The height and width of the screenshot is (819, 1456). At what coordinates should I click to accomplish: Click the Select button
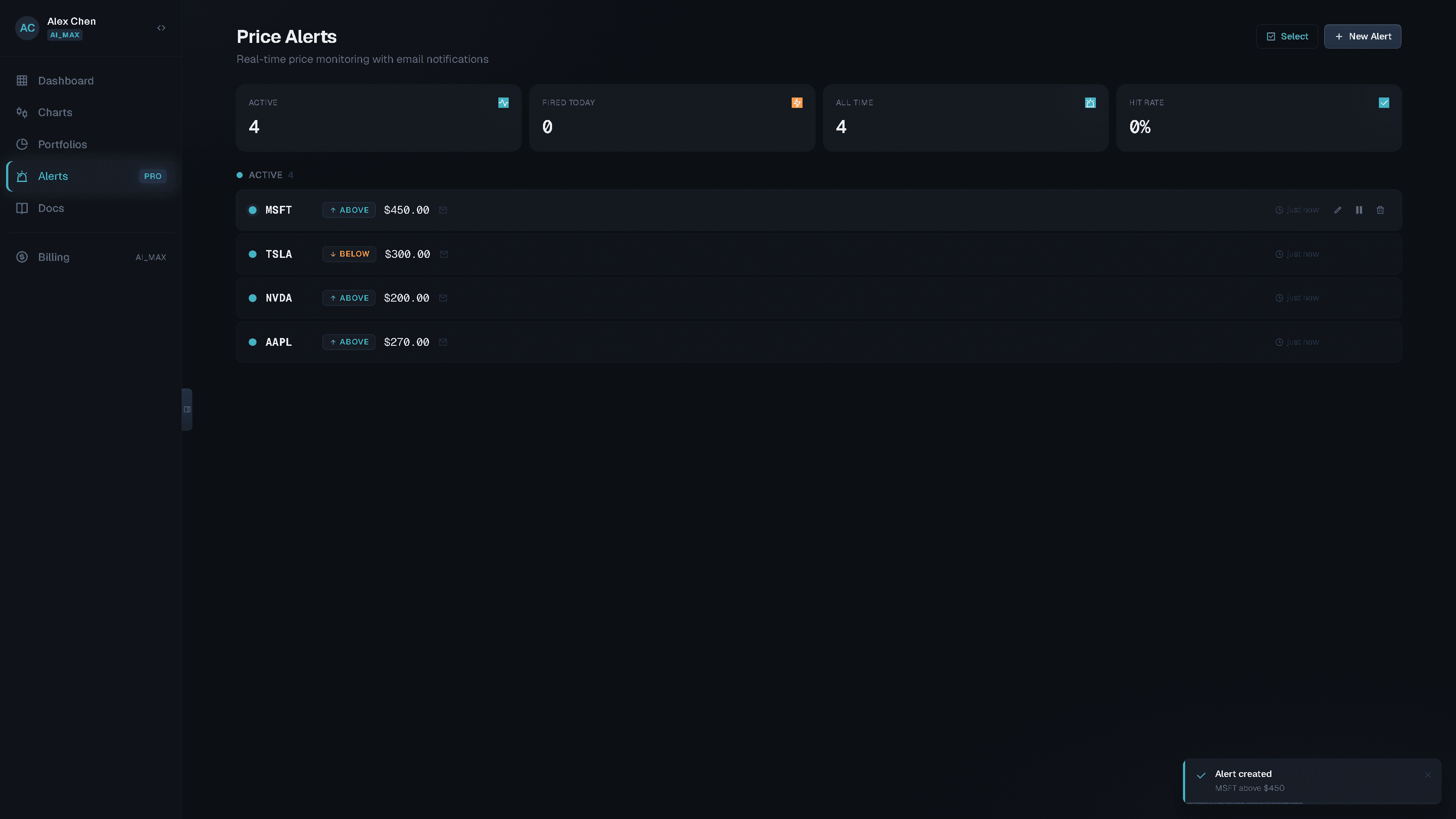coord(1287,36)
